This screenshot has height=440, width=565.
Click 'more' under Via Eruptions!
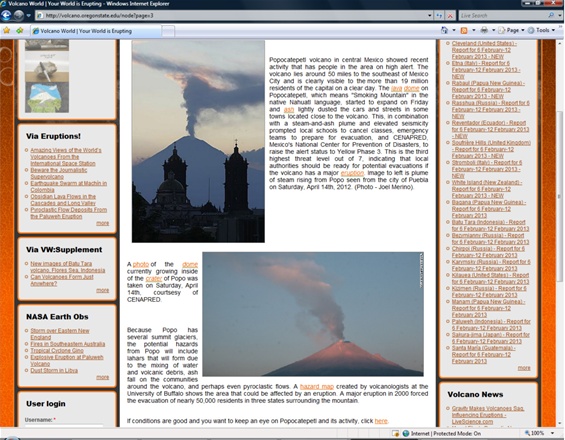(103, 223)
